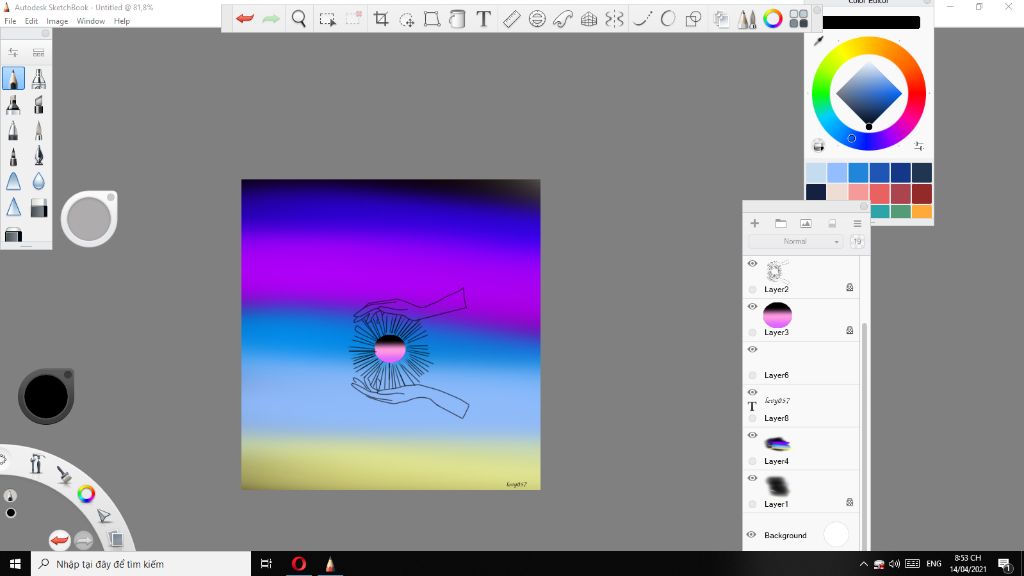1024x576 pixels.
Task: Click the green Redo arrow in top toolbar
Action: [270, 18]
